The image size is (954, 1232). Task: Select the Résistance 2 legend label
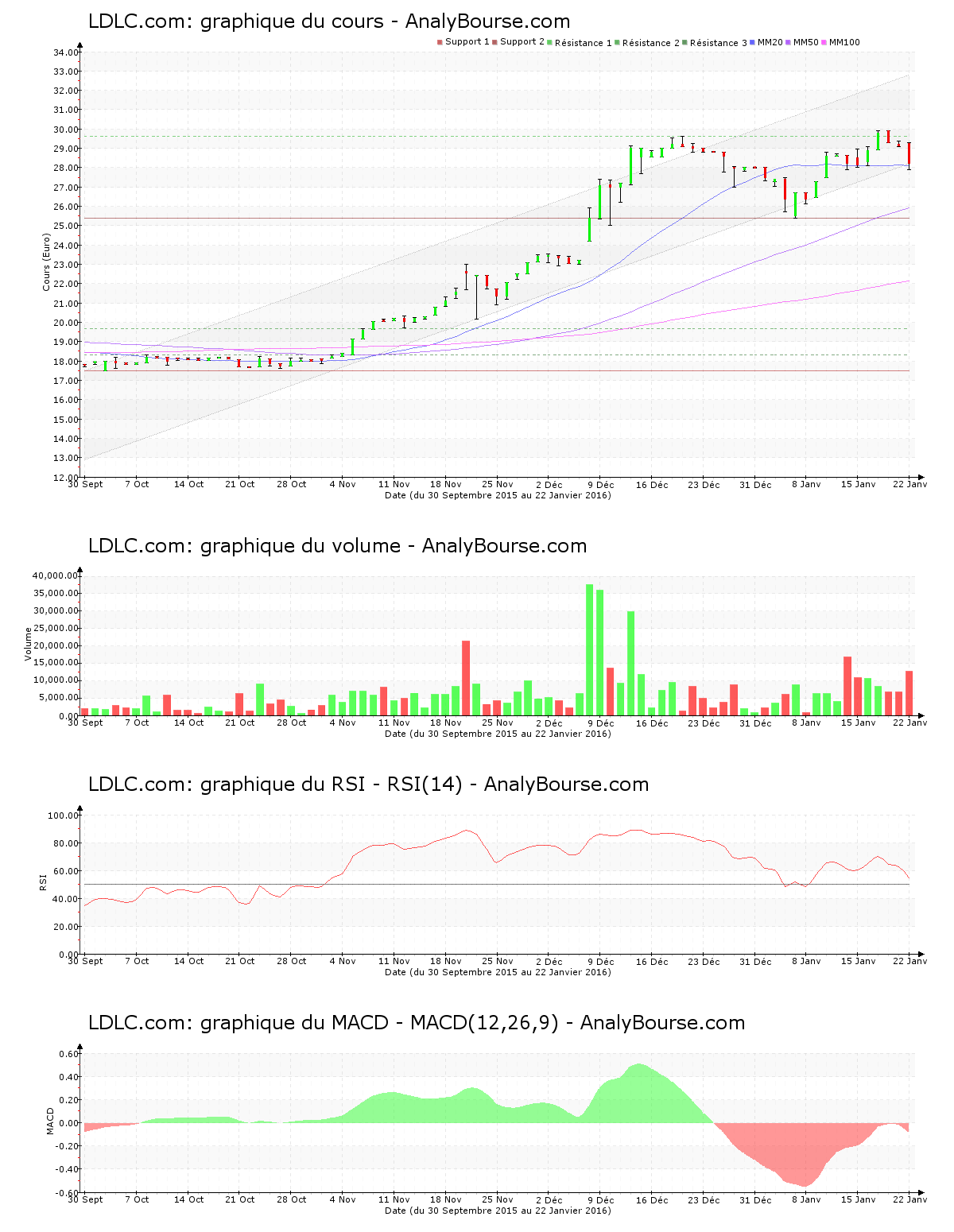[651, 42]
